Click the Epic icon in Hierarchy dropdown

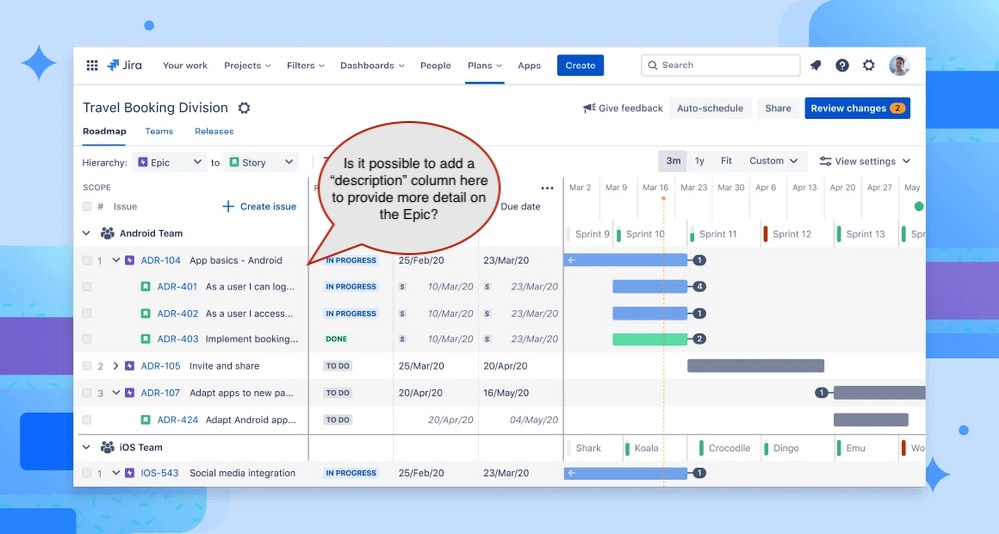click(143, 162)
